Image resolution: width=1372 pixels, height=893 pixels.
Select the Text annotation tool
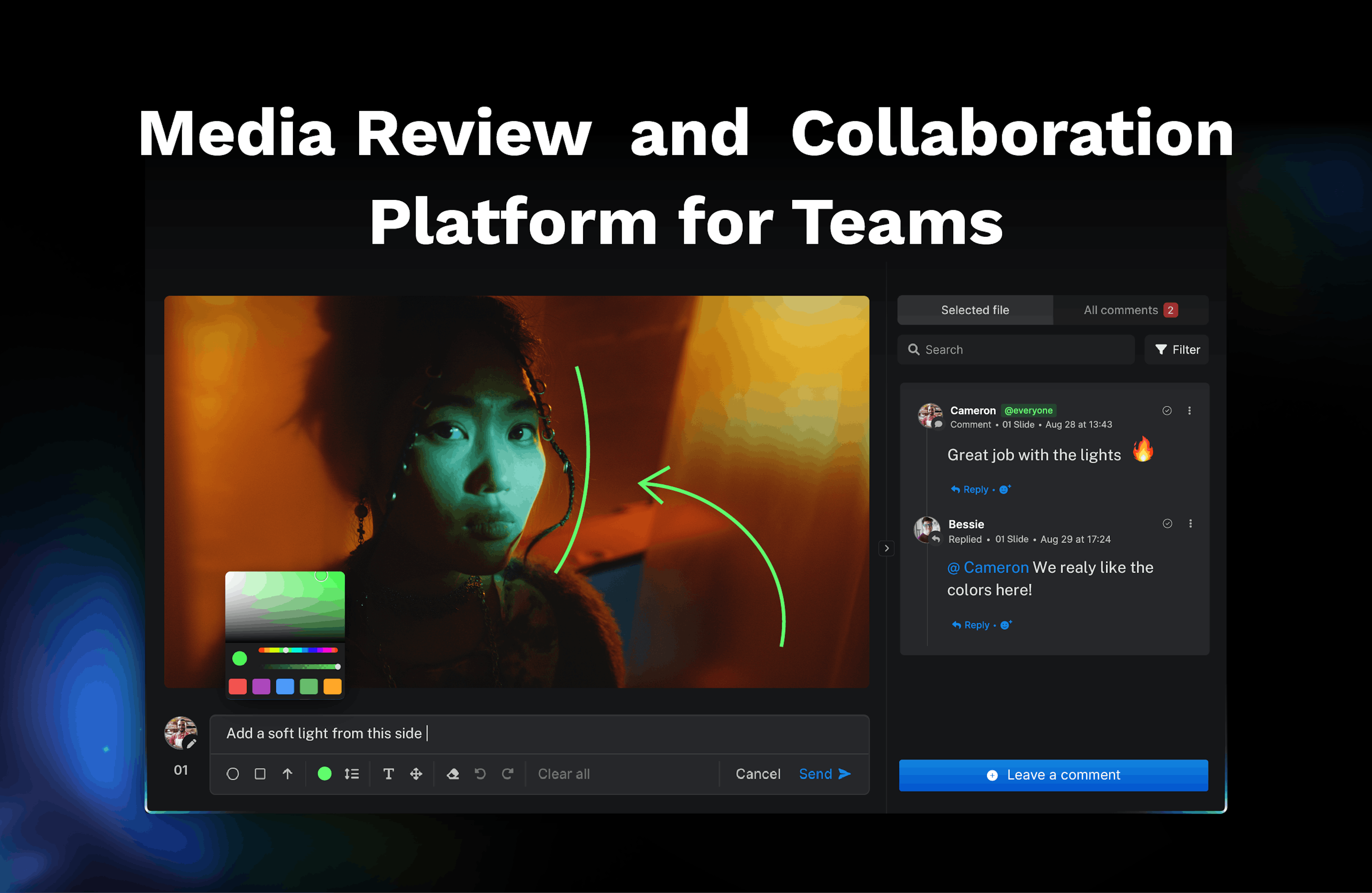388,774
